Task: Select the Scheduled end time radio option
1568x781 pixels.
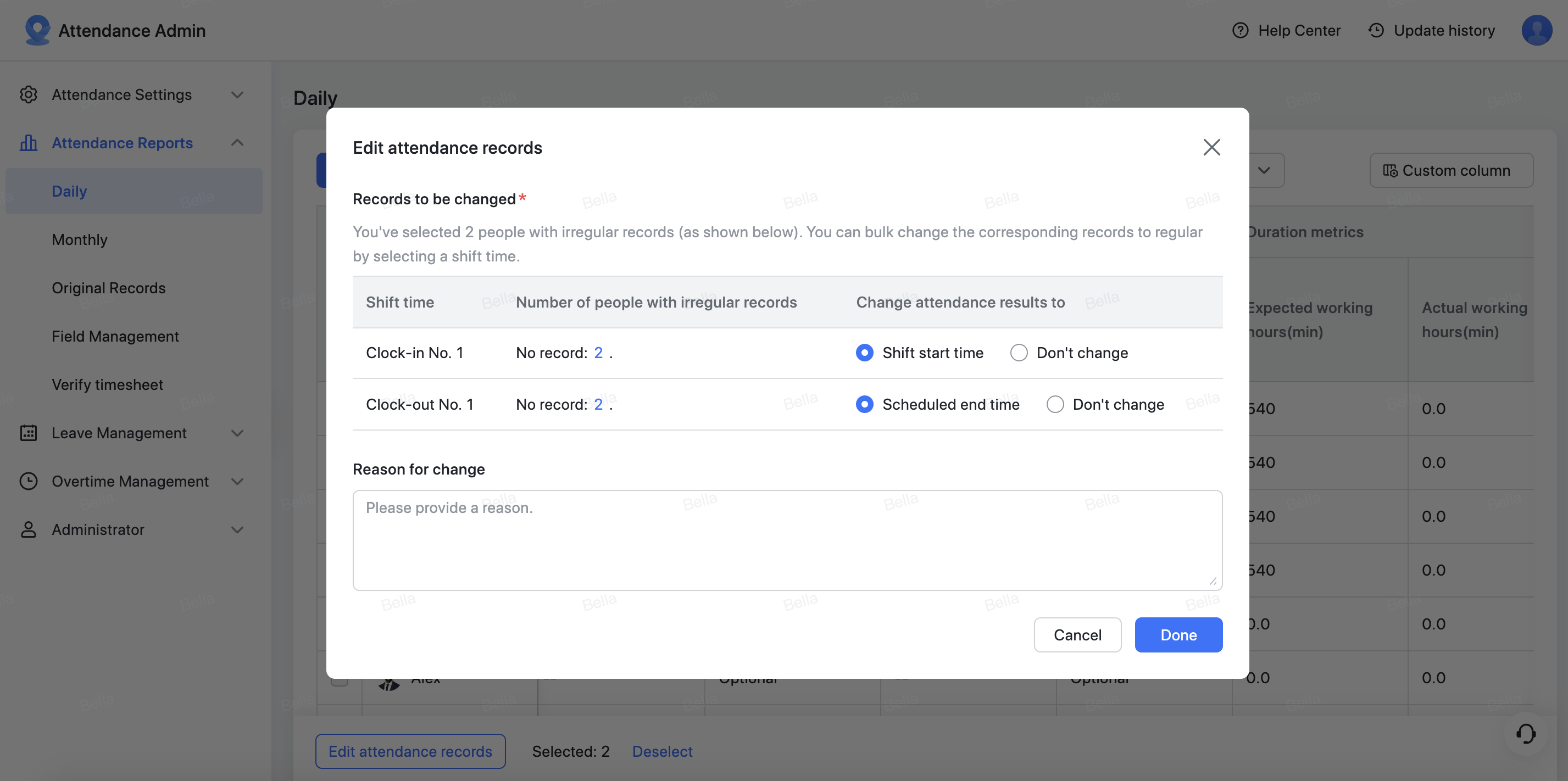Action: click(864, 404)
